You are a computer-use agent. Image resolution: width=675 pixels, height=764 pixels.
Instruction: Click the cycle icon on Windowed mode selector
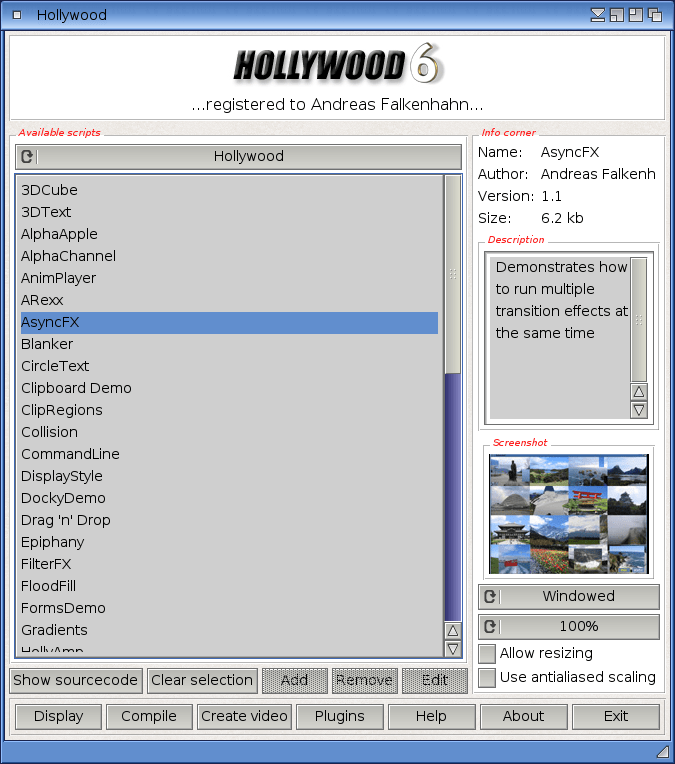pos(490,597)
